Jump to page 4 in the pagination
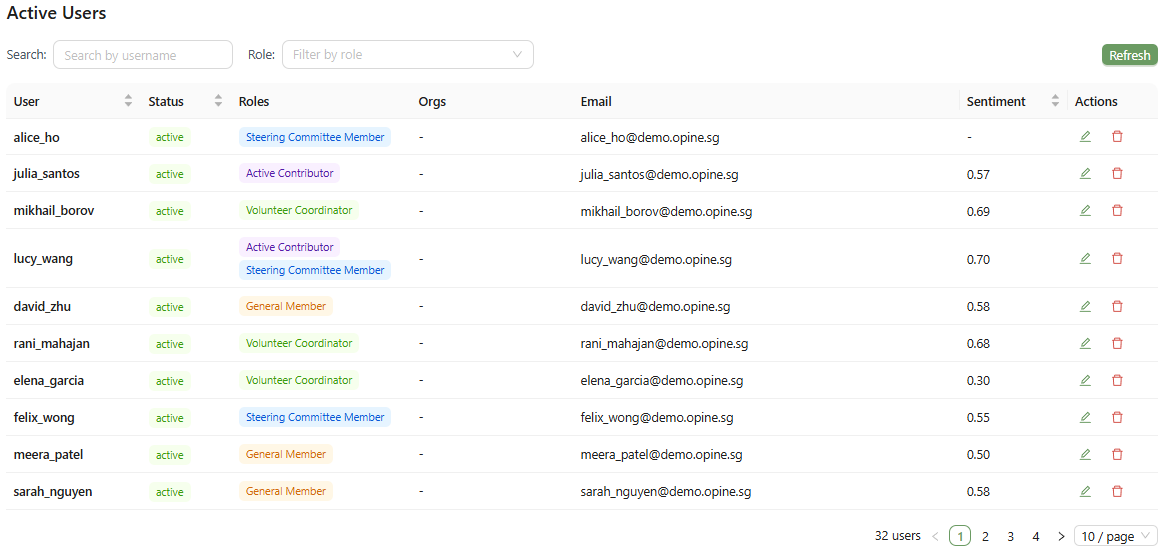Screen dimensions: 1167x558 pos(1035,536)
